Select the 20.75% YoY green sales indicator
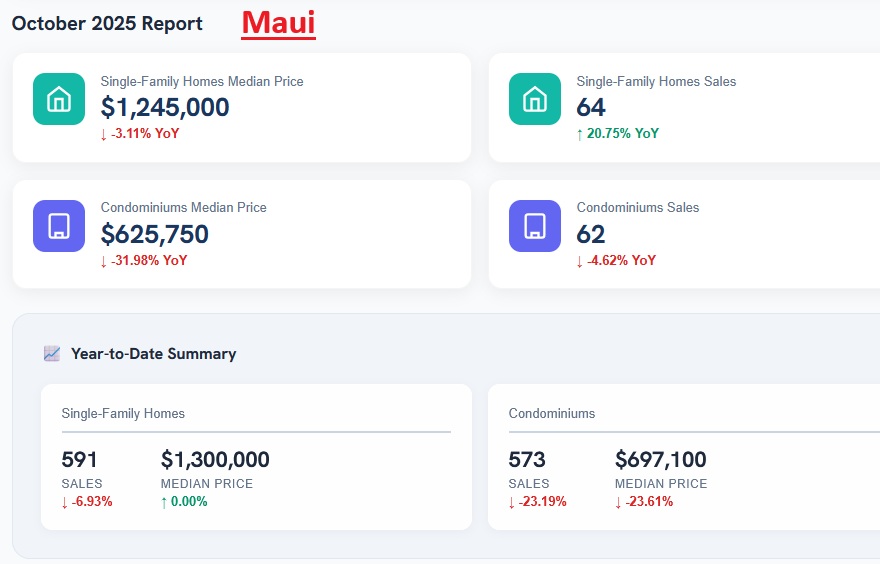 point(617,133)
